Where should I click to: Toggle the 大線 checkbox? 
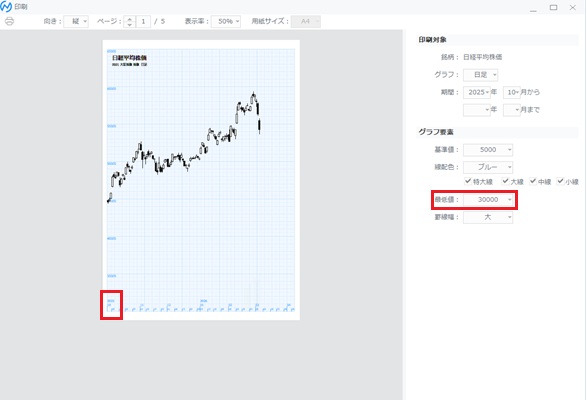point(505,181)
